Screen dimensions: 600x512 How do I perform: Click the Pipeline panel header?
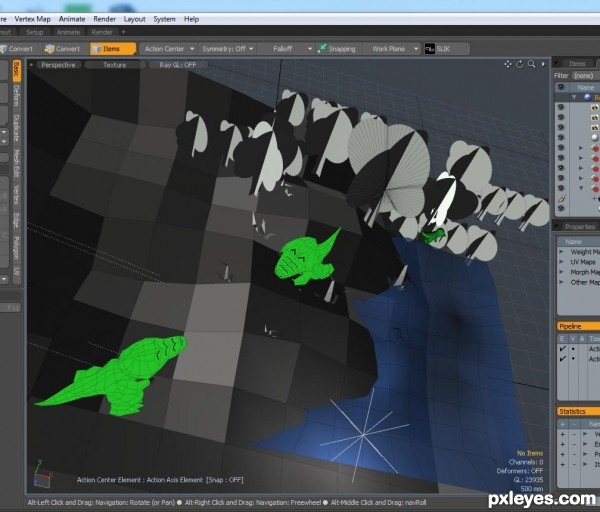[578, 326]
